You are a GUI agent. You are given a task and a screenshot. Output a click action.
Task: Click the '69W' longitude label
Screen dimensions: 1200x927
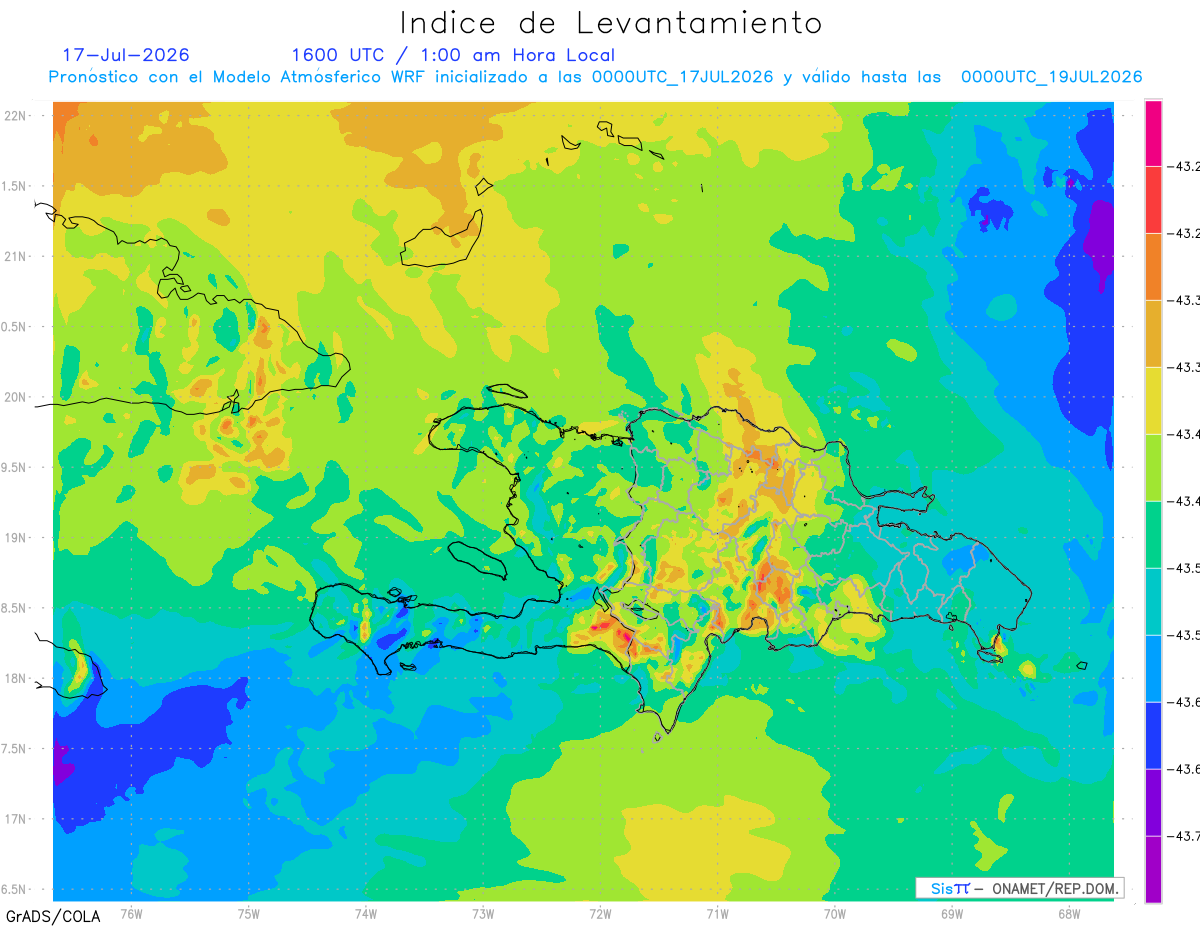point(952,913)
